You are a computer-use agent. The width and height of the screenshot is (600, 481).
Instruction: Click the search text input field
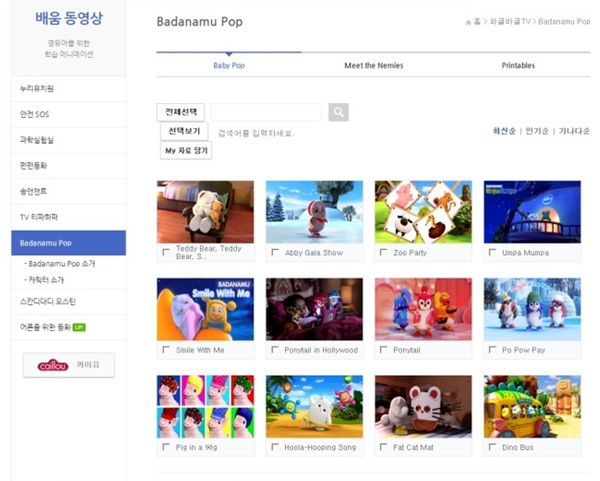pos(266,112)
